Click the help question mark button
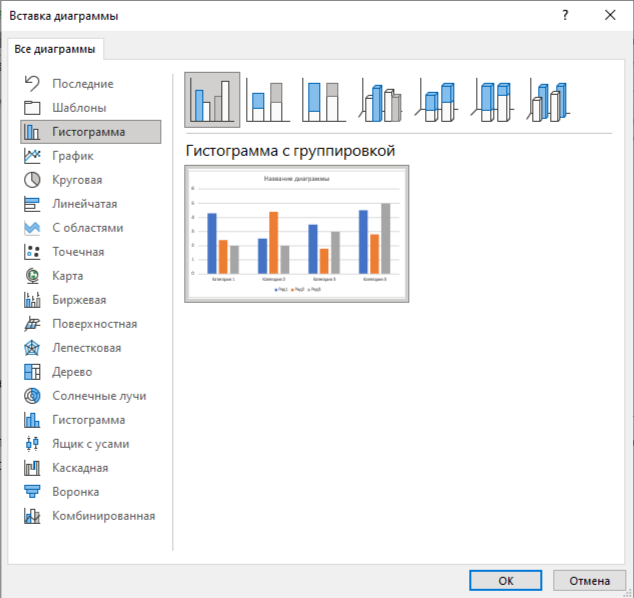 click(565, 15)
